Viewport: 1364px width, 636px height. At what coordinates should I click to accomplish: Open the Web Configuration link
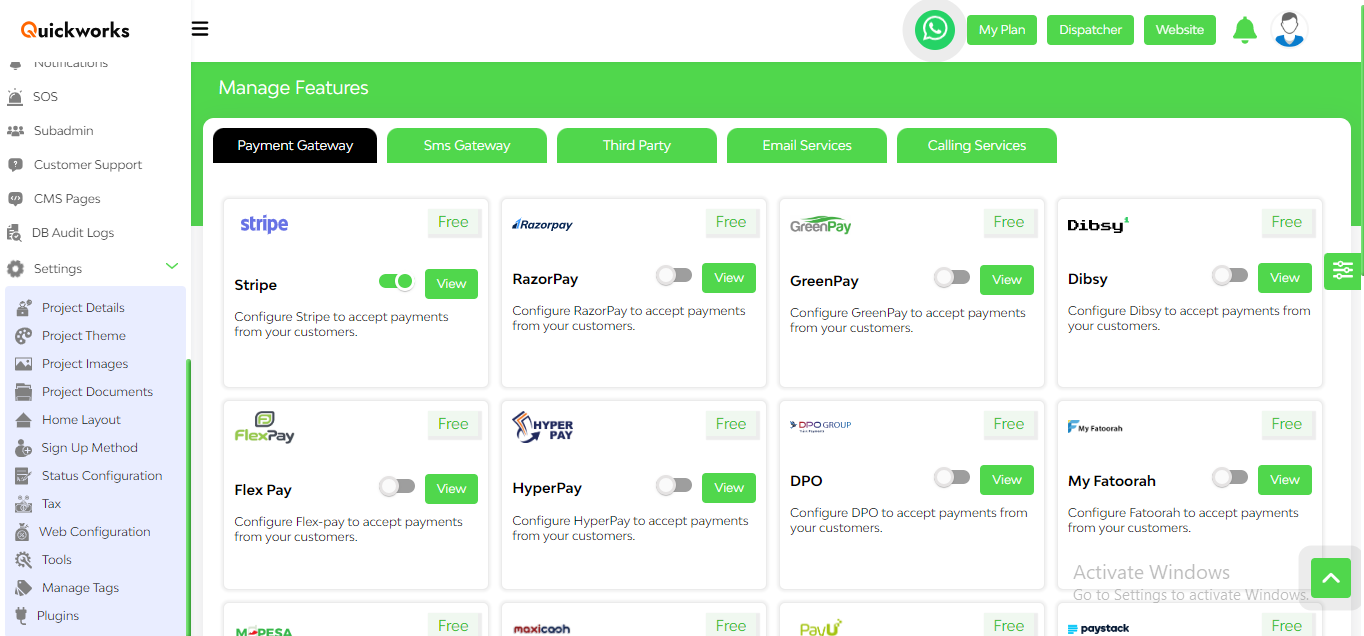95,532
